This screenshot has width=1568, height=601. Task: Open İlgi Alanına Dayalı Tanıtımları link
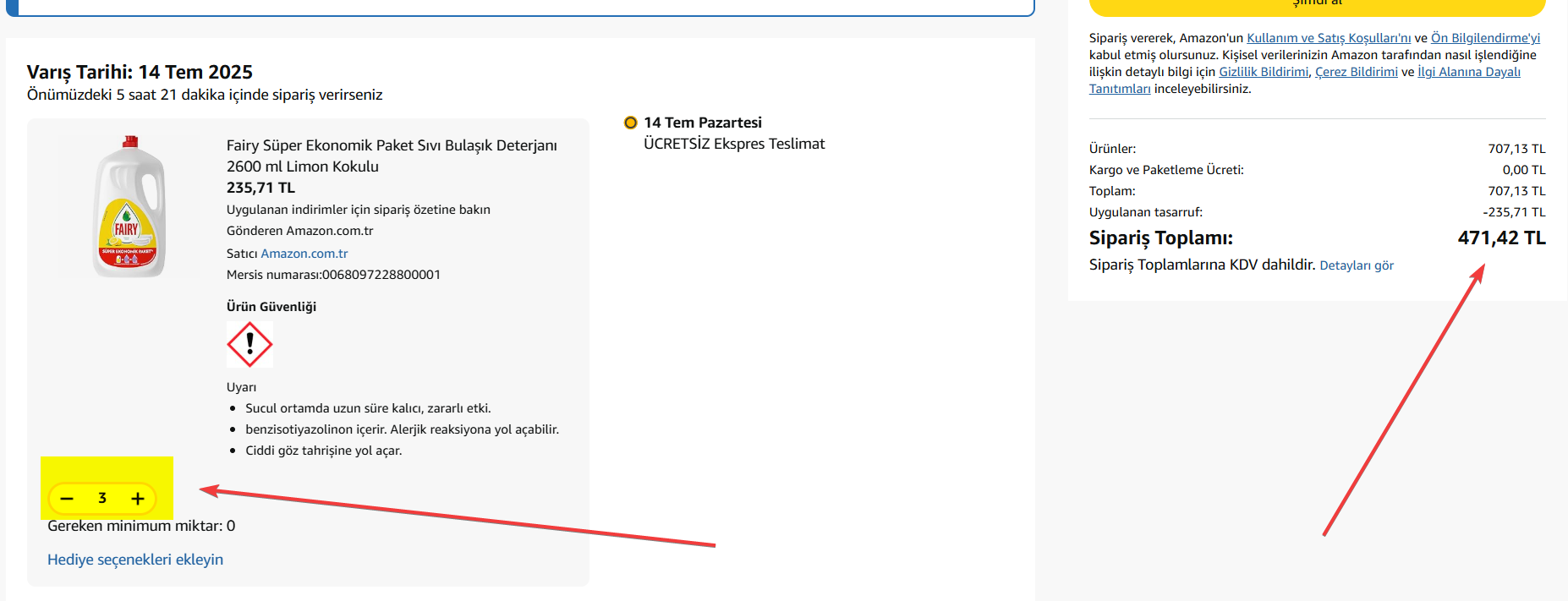tap(1469, 72)
